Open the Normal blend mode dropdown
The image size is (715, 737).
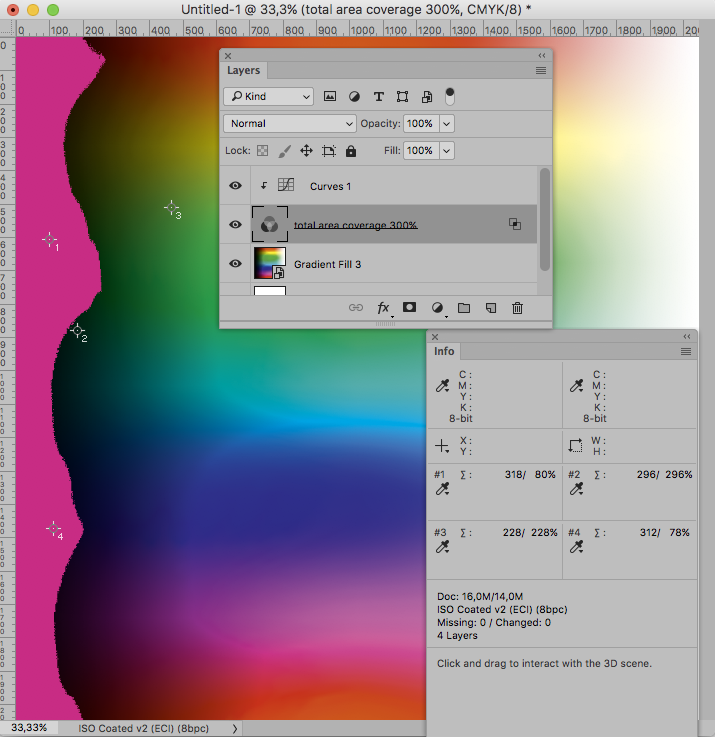pos(290,124)
